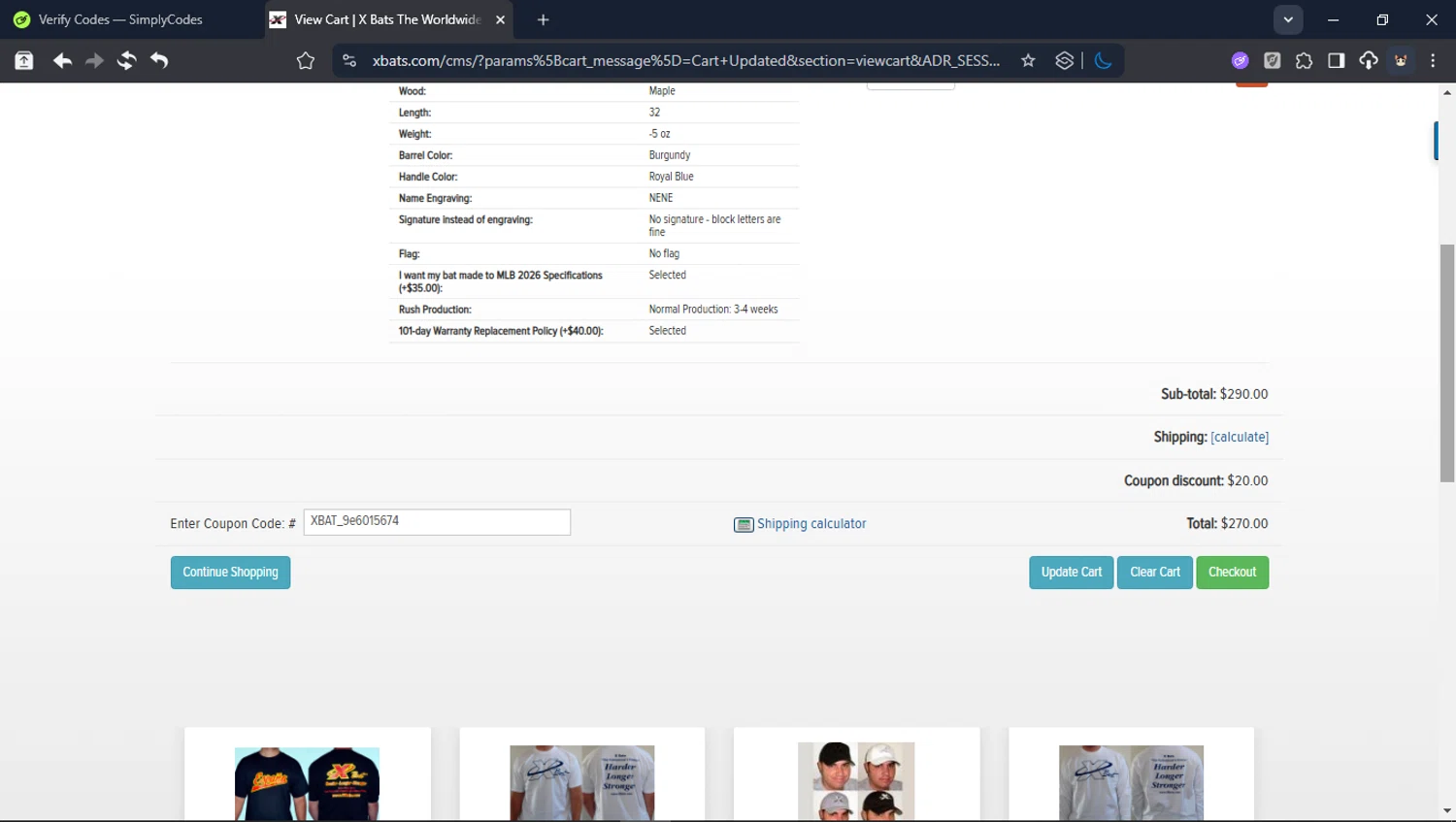Viewport: 1456px width, 822px height.
Task: Click the Enter Coupon Code field
Action: [437, 522]
